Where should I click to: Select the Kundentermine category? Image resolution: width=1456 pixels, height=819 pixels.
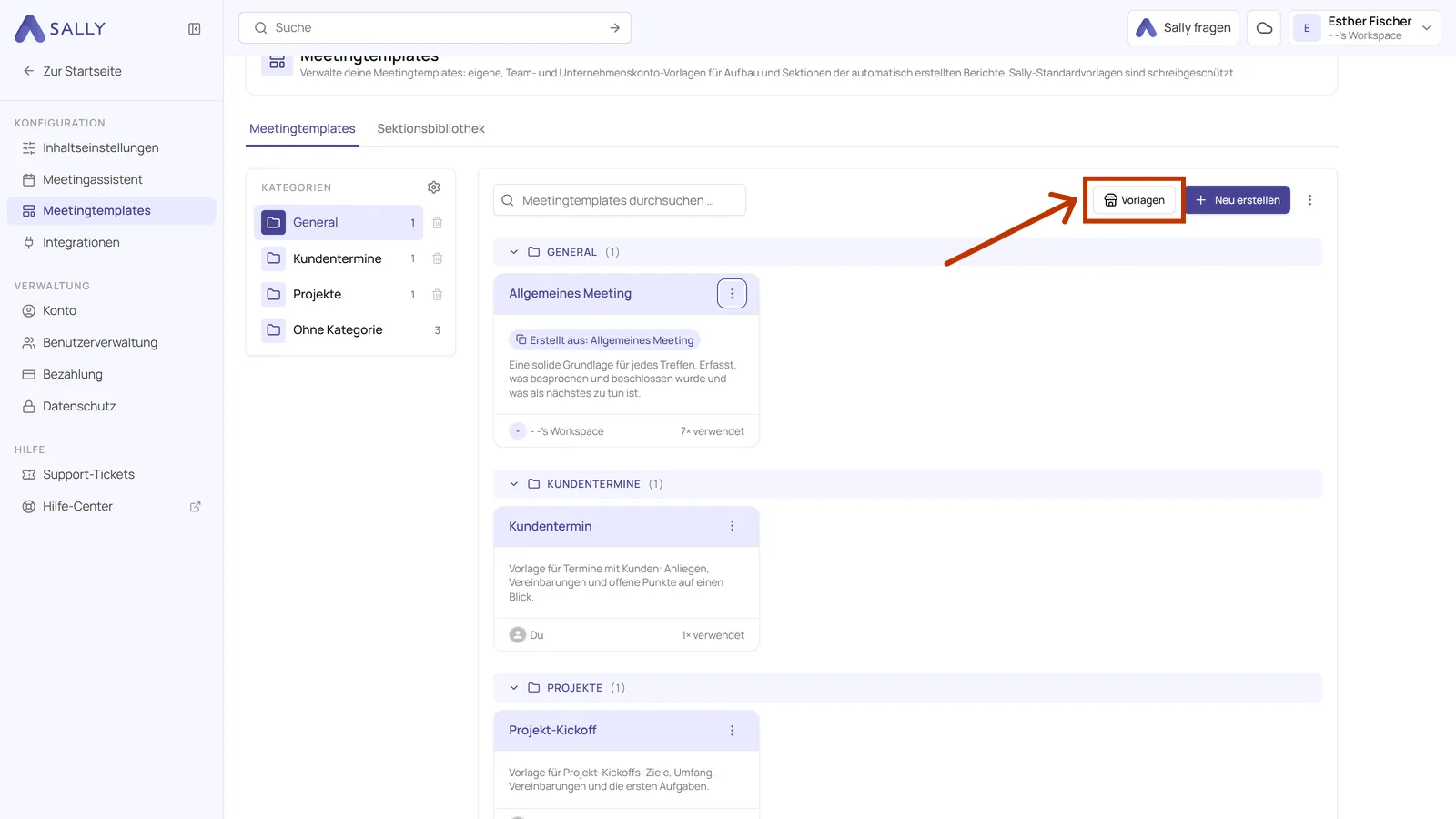339,259
